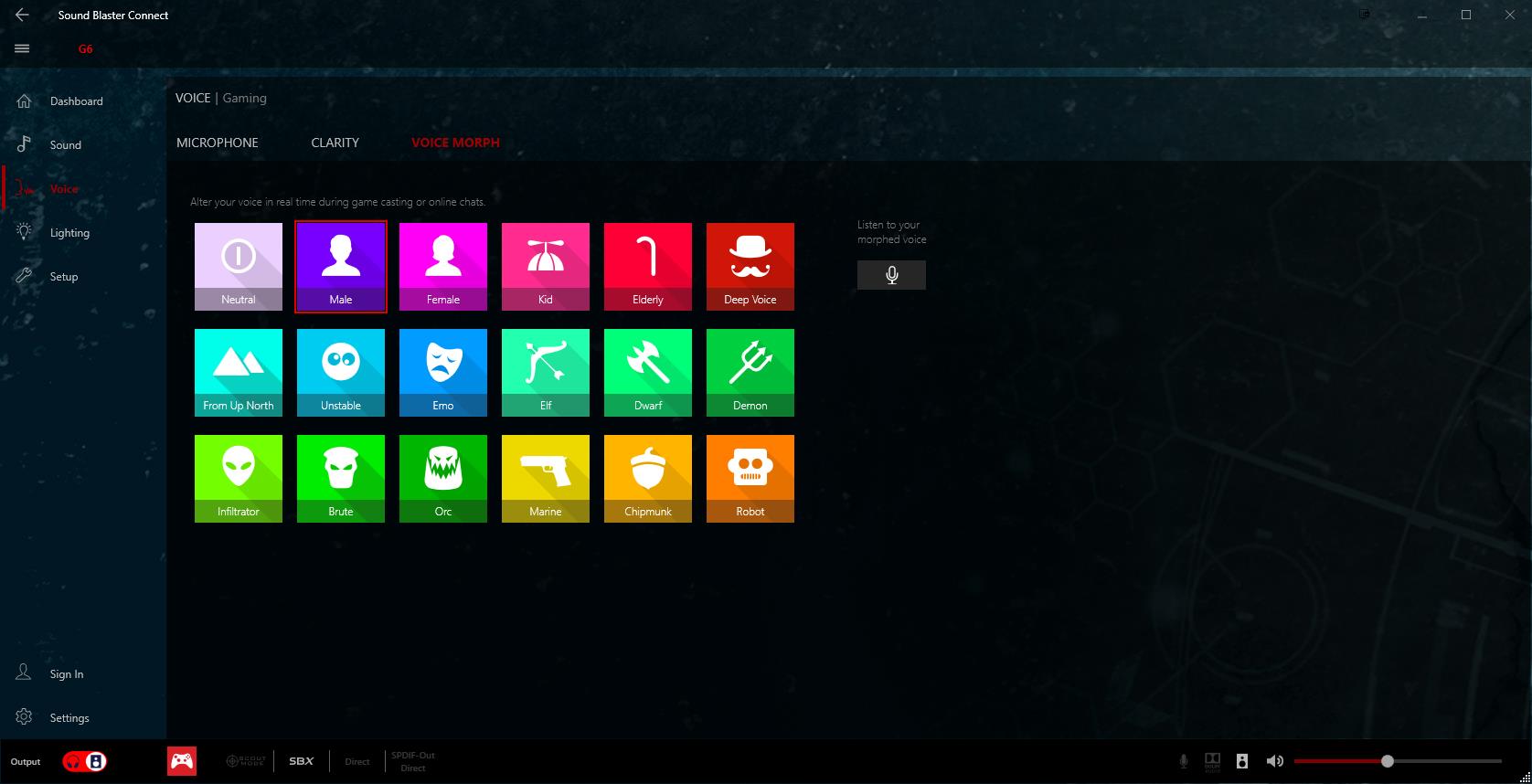The height and width of the screenshot is (784, 1532).
Task: Switch to the MICROPHONE tab
Action: click(x=218, y=143)
